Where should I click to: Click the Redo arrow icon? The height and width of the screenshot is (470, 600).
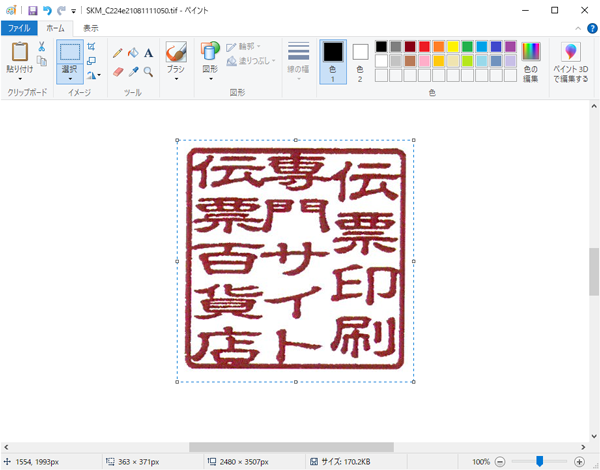61,10
